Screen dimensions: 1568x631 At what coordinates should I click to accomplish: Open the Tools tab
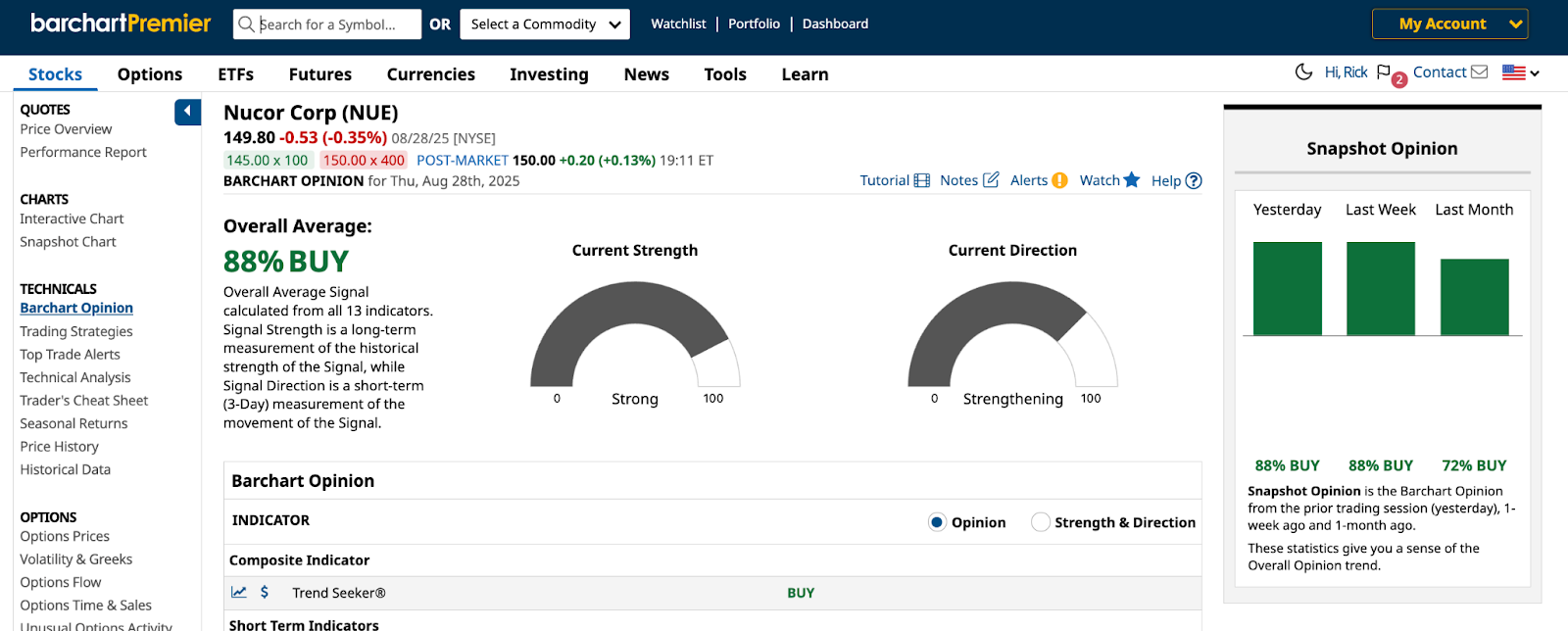tap(725, 74)
